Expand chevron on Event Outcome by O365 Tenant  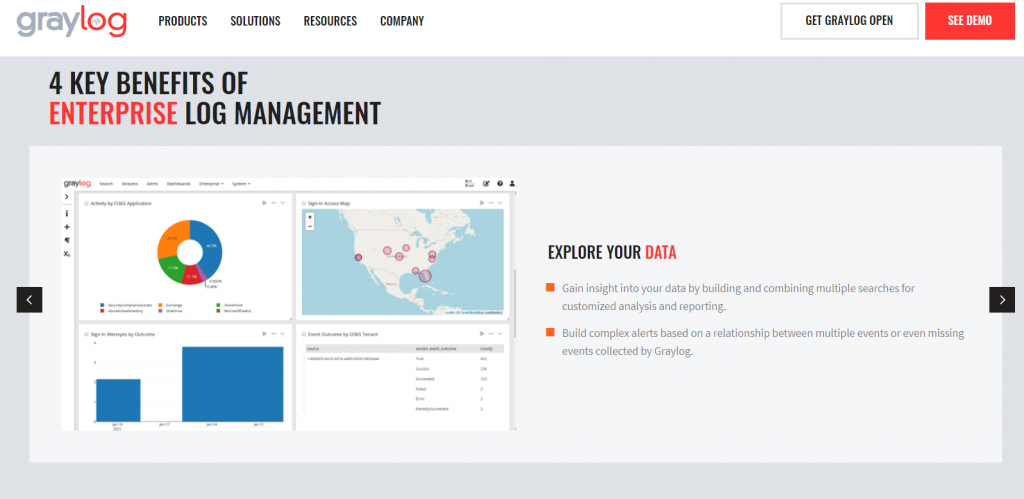tap(500, 334)
